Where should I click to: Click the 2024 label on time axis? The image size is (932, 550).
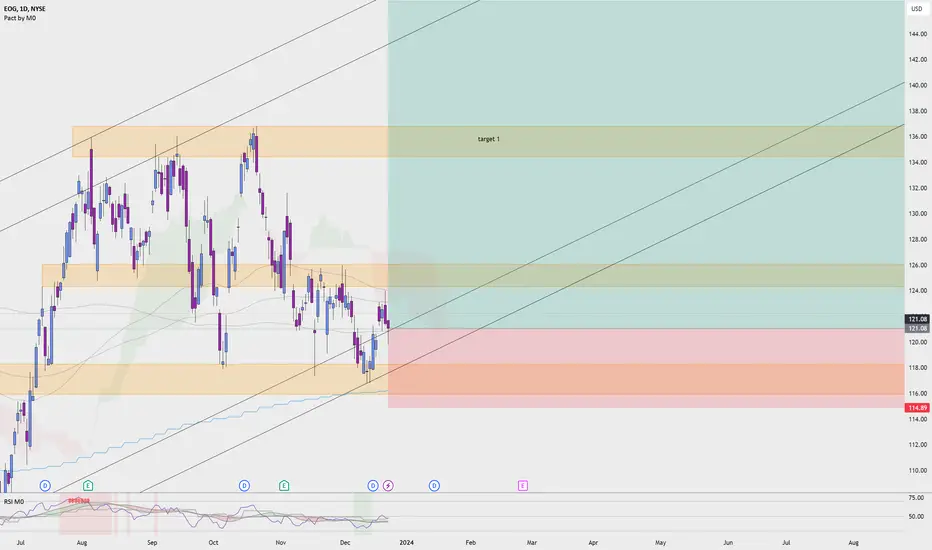pos(407,542)
